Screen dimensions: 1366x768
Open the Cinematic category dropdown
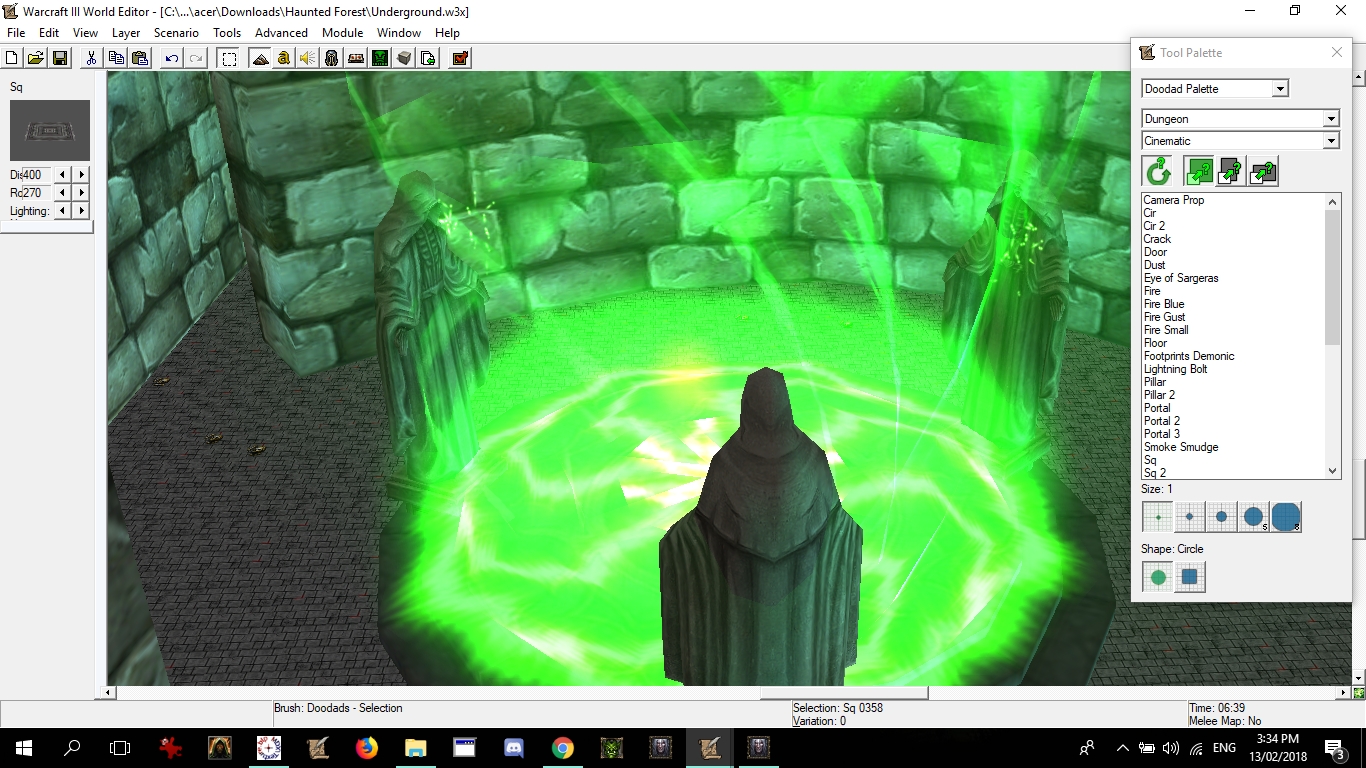[1330, 141]
